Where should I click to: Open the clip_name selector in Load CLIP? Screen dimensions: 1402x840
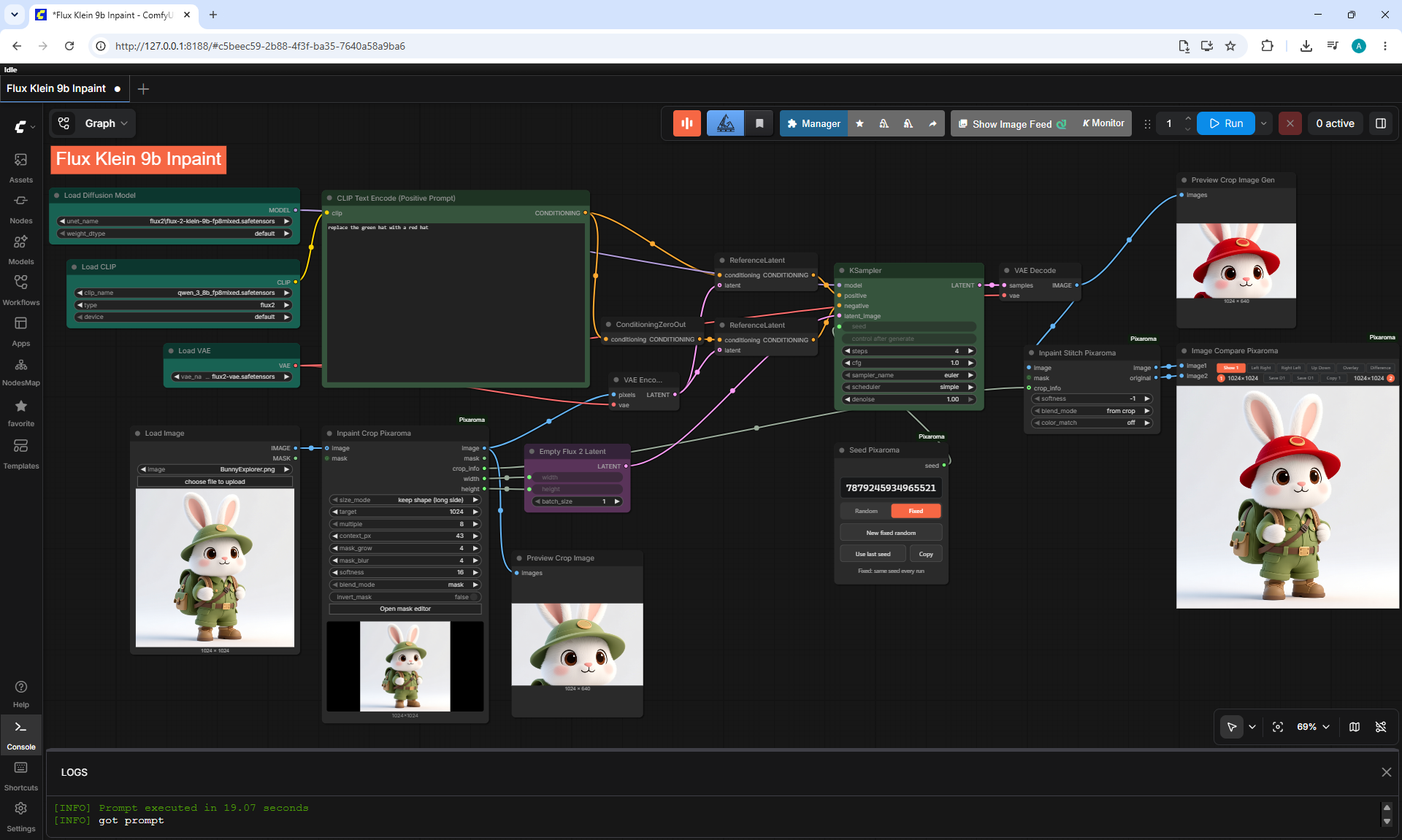click(183, 293)
